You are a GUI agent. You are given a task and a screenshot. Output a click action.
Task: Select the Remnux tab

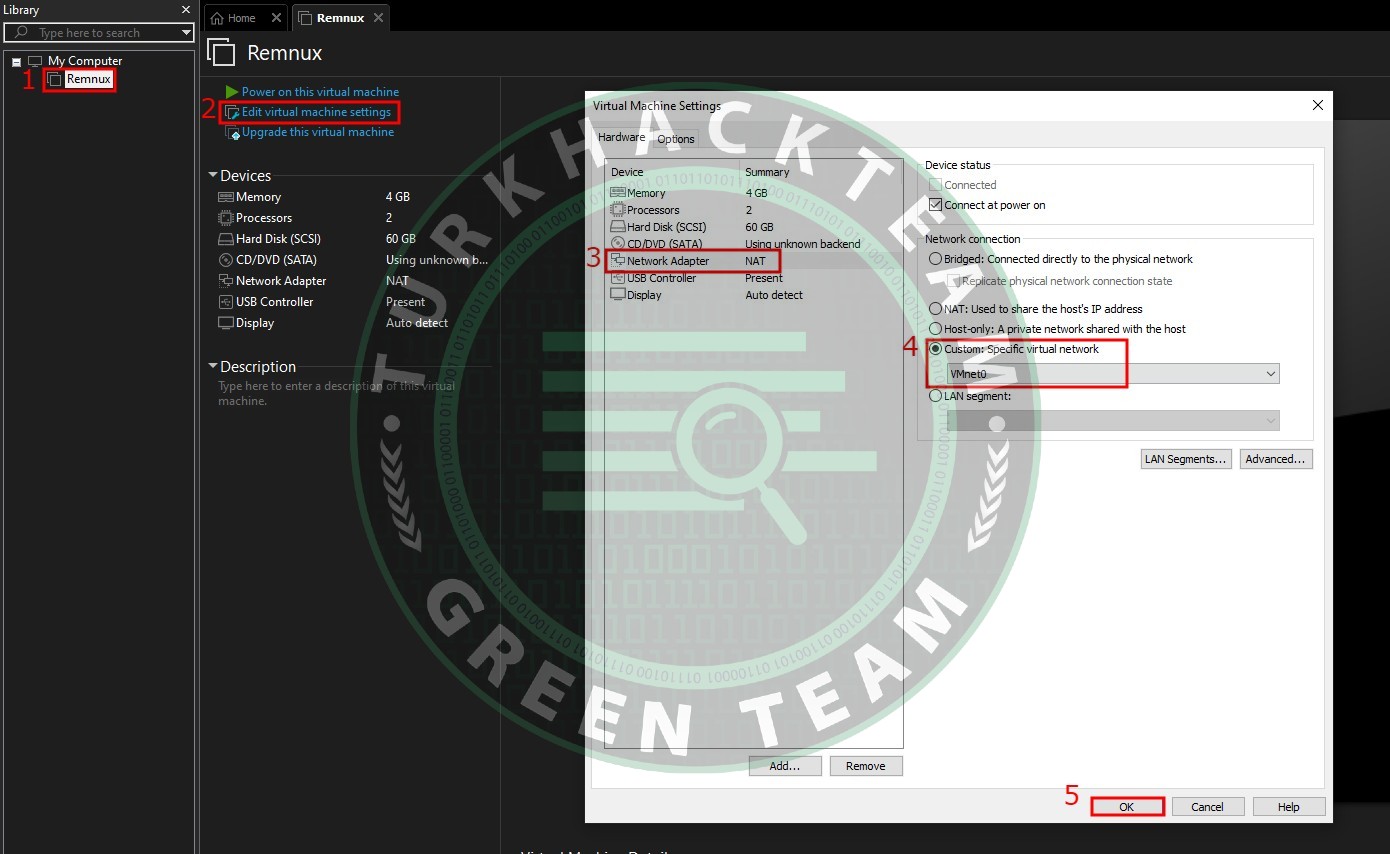tap(340, 18)
